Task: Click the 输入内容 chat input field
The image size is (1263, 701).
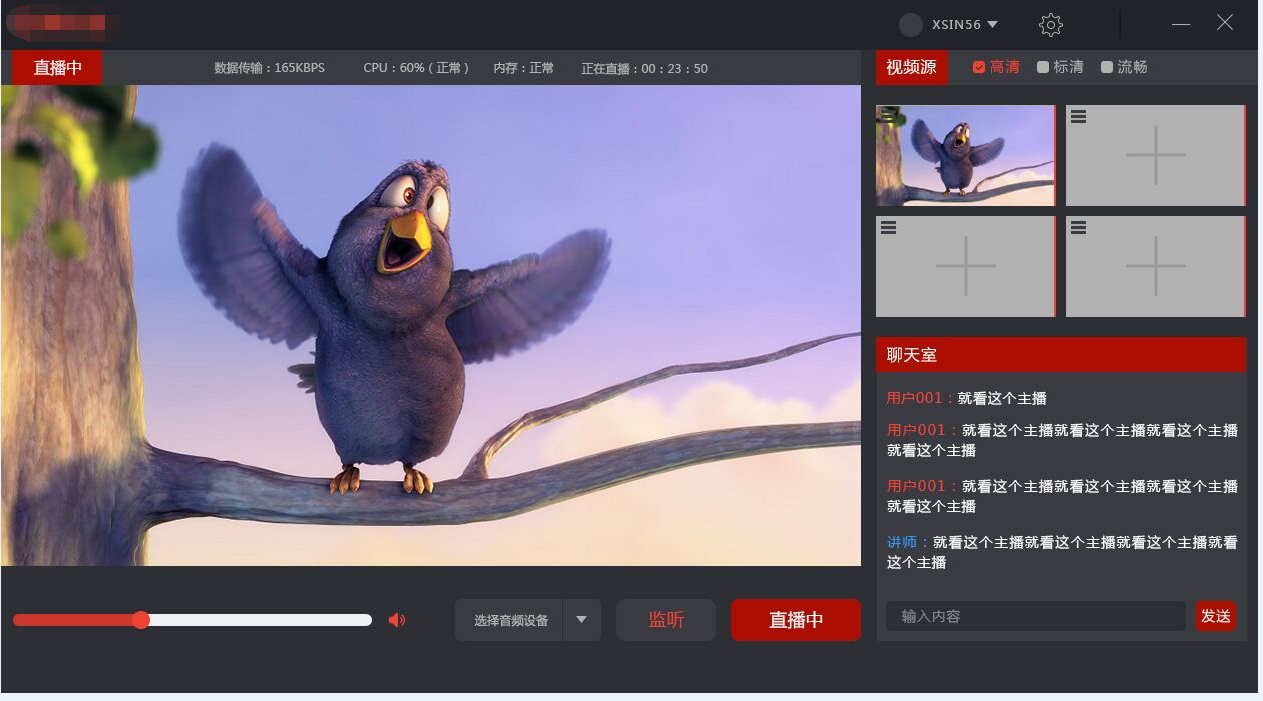Action: pos(1036,616)
